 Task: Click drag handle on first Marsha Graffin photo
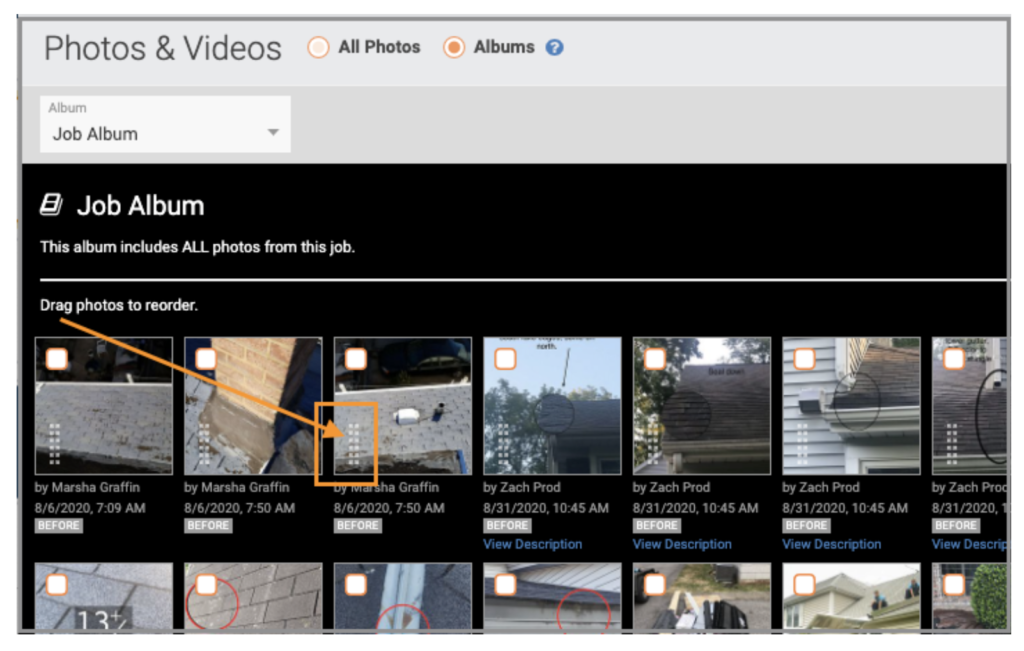[x=55, y=442]
